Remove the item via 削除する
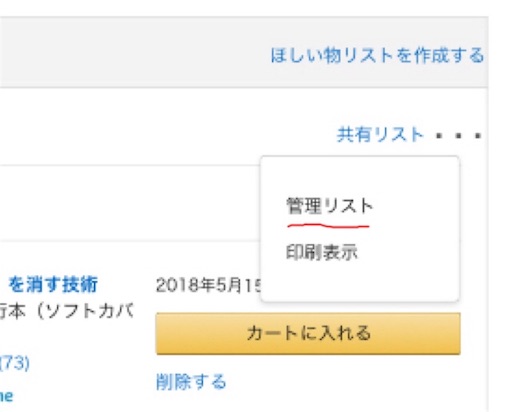 191,382
